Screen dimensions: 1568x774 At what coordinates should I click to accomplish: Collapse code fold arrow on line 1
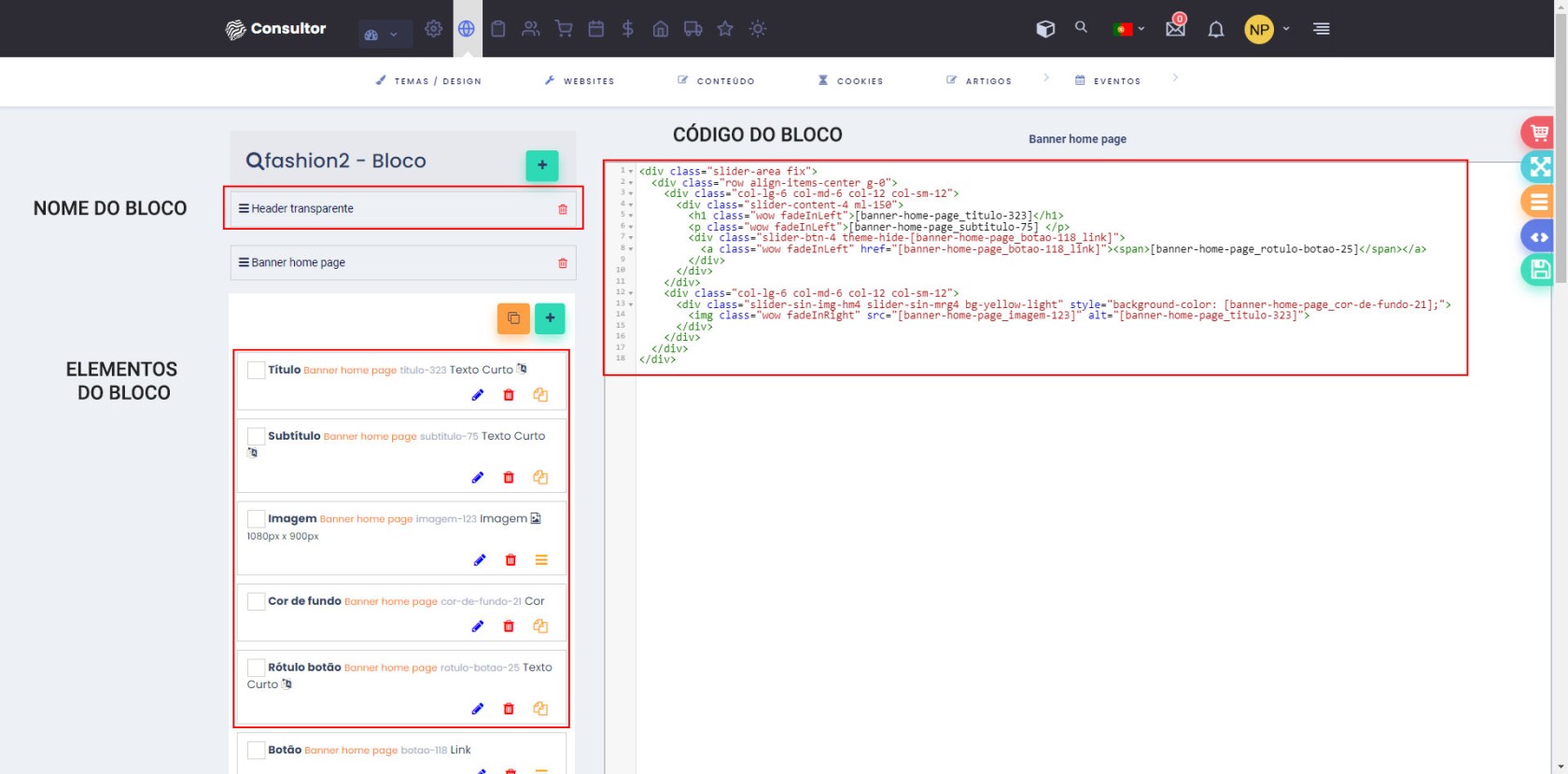click(x=631, y=172)
